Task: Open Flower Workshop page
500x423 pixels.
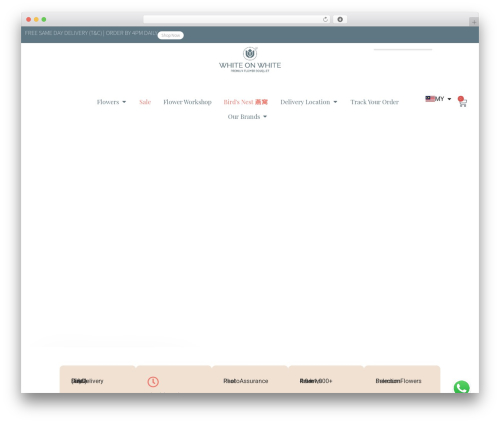Action: pos(187,102)
